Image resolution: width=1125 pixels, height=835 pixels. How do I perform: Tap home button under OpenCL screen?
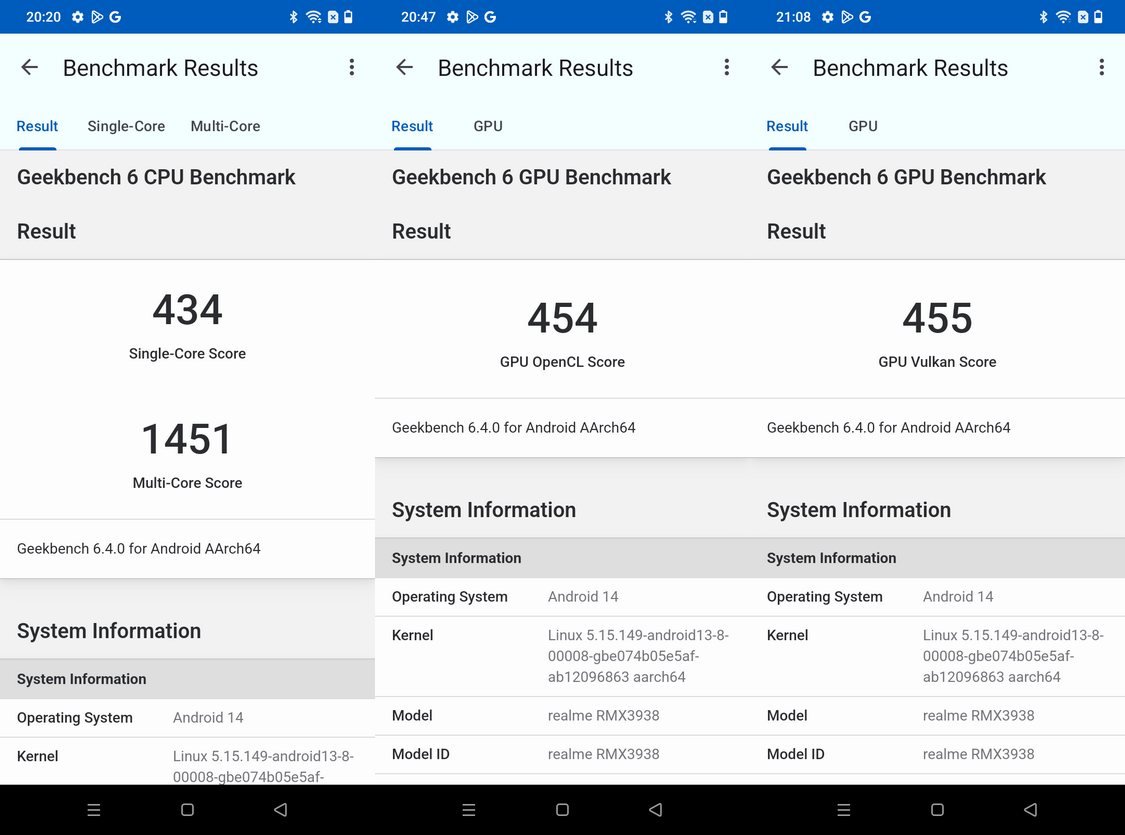coord(562,810)
